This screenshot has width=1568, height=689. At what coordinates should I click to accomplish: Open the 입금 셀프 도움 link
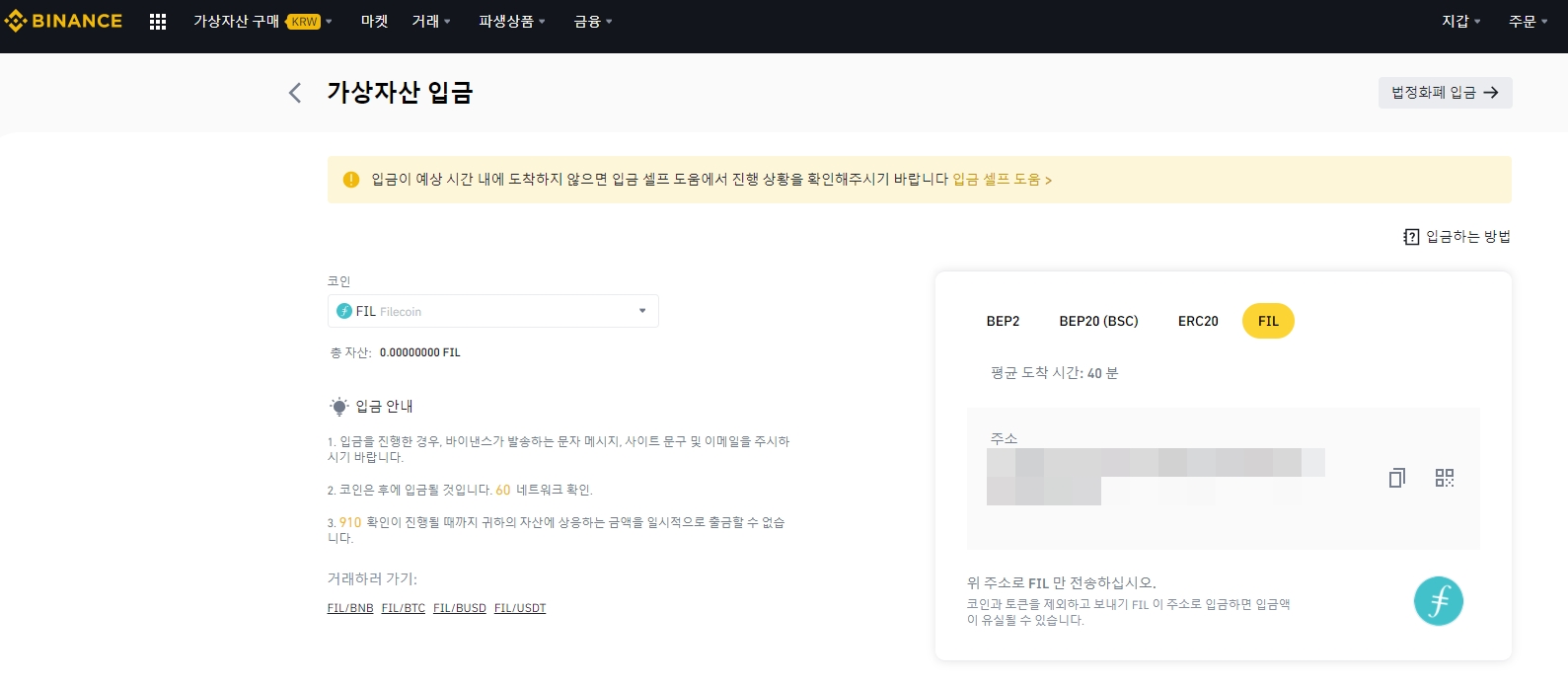pos(1002,180)
